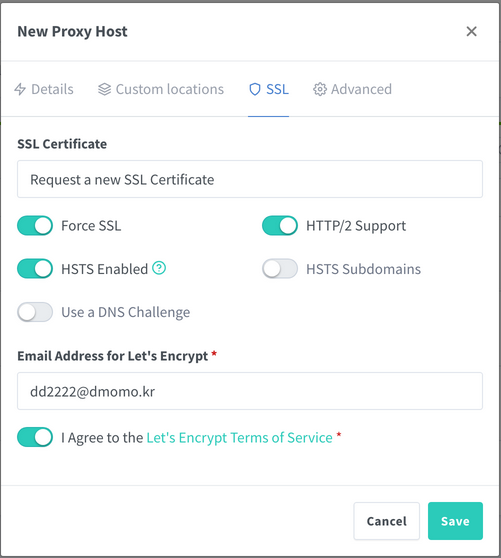This screenshot has width=501, height=558.
Task: Open the HSTS help question mark icon
Action: click(x=159, y=268)
